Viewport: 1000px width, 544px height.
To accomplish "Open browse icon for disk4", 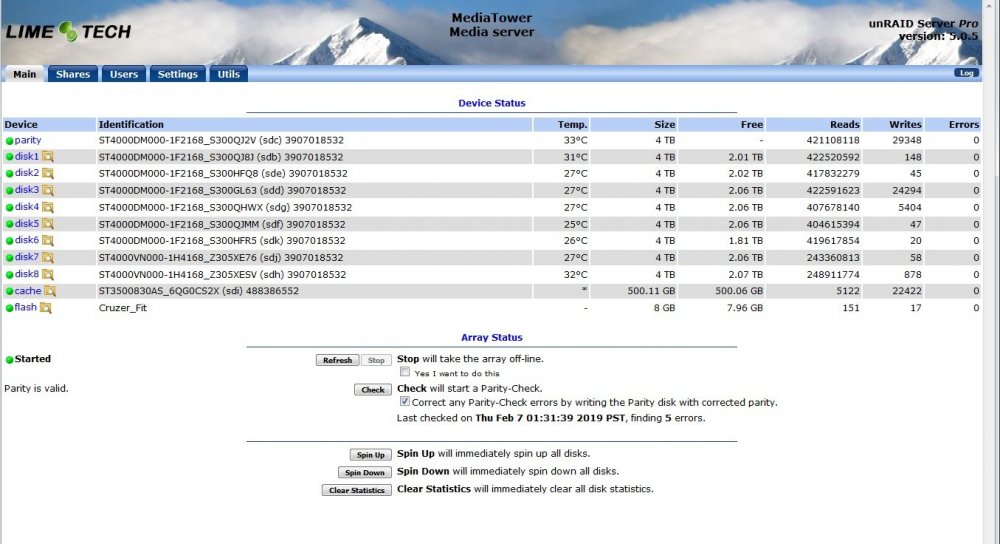I will (48, 207).
